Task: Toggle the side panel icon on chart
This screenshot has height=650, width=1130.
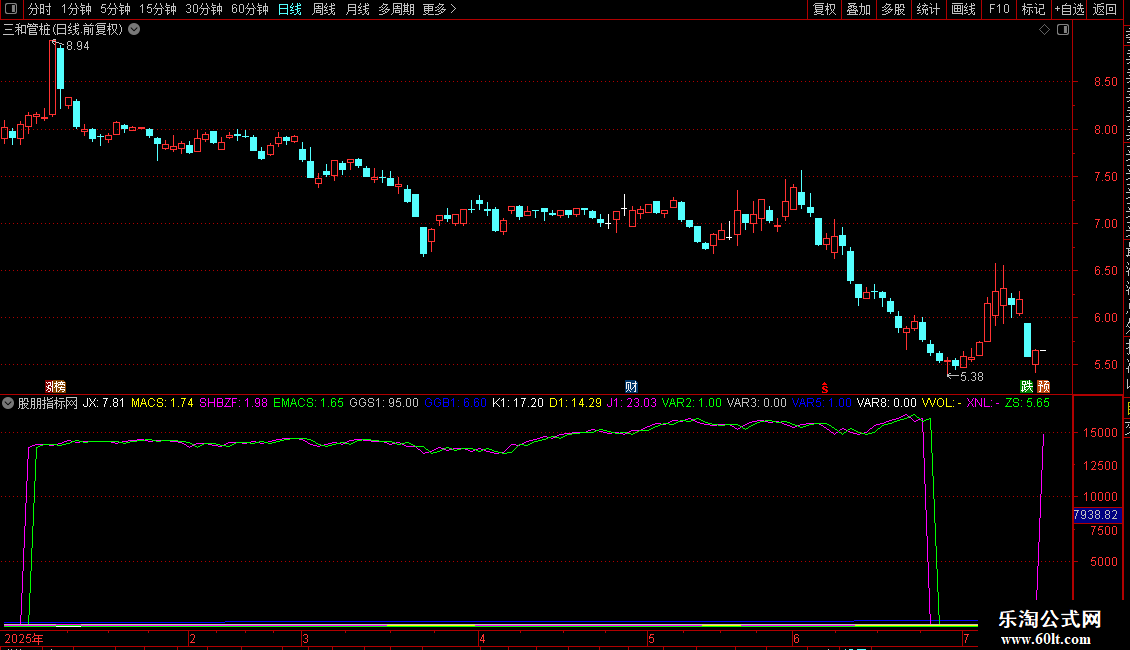Action: pos(1063,30)
